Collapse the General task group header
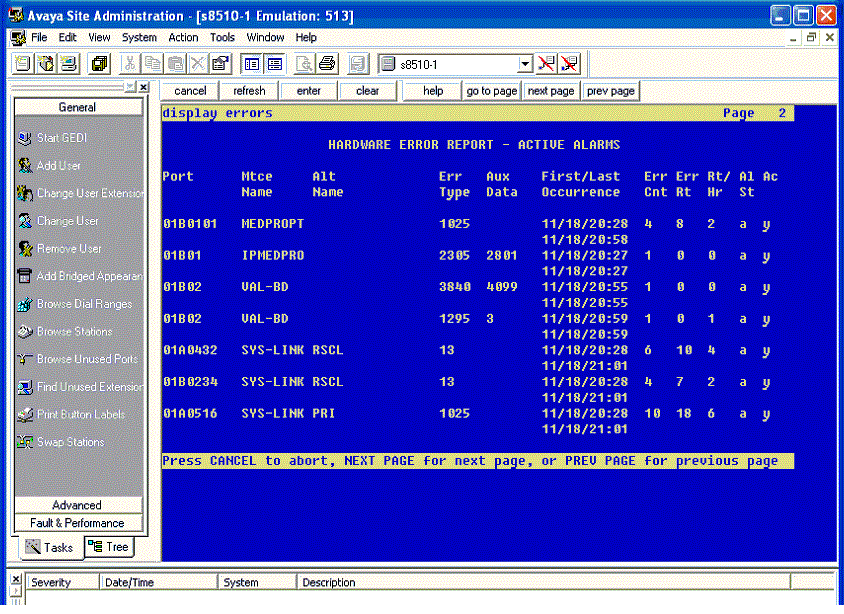 (x=78, y=107)
